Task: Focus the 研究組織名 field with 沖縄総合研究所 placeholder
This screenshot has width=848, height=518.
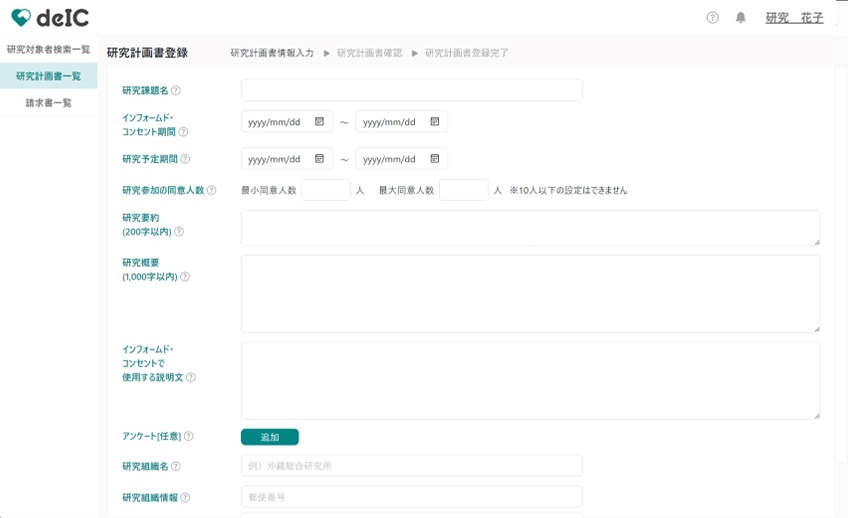Action: (x=412, y=466)
